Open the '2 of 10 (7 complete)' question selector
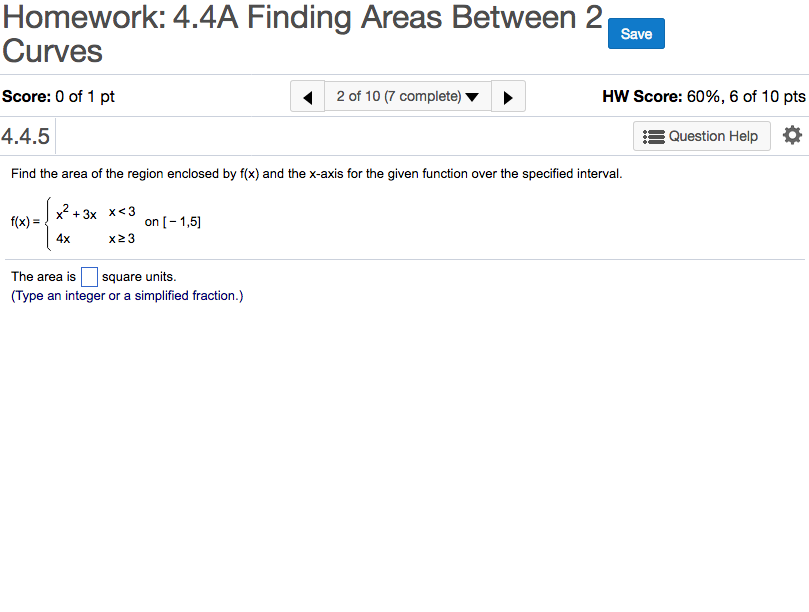The width and height of the screenshot is (809, 612). coord(399,97)
